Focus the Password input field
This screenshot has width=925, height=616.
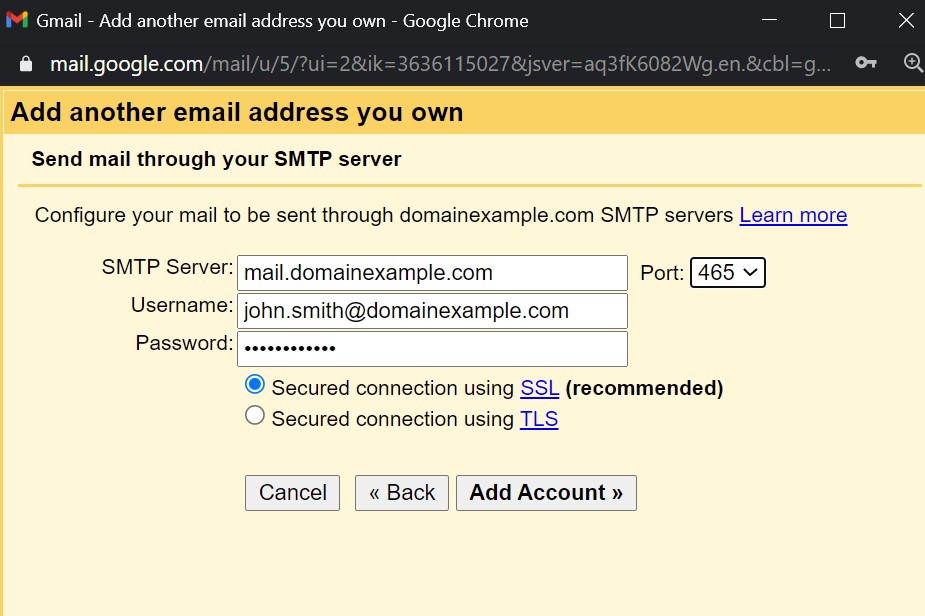[x=432, y=349]
